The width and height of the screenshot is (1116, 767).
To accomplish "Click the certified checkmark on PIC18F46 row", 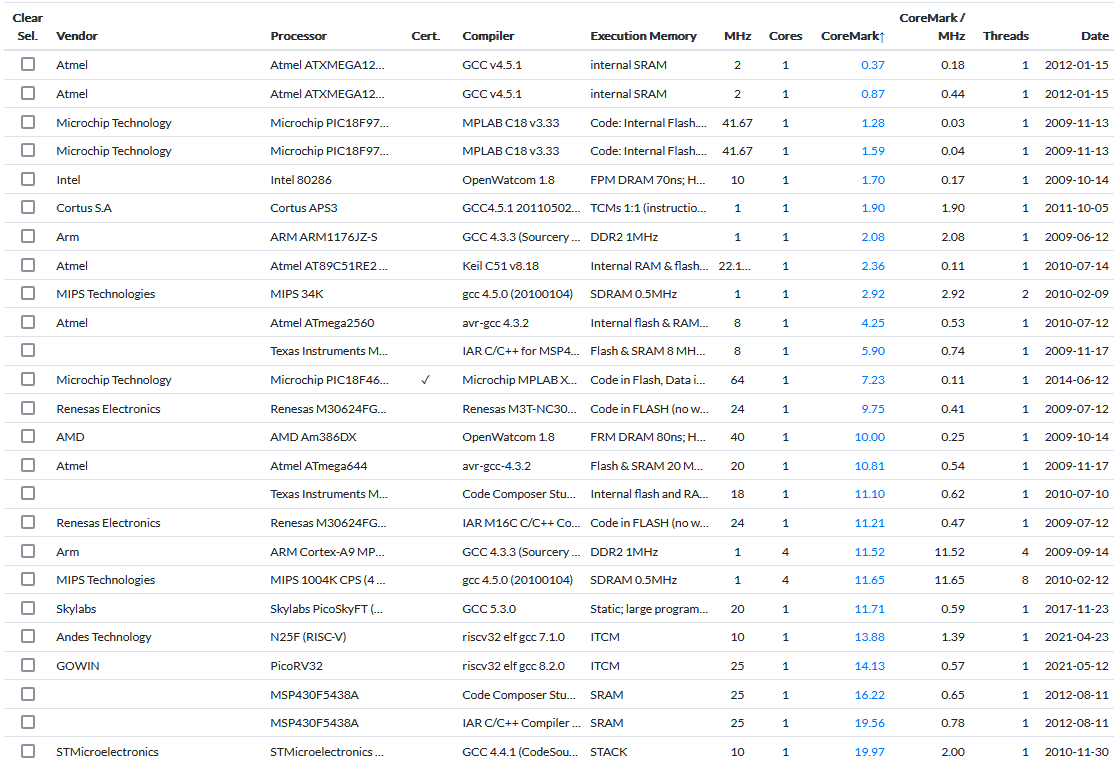I will tap(425, 380).
